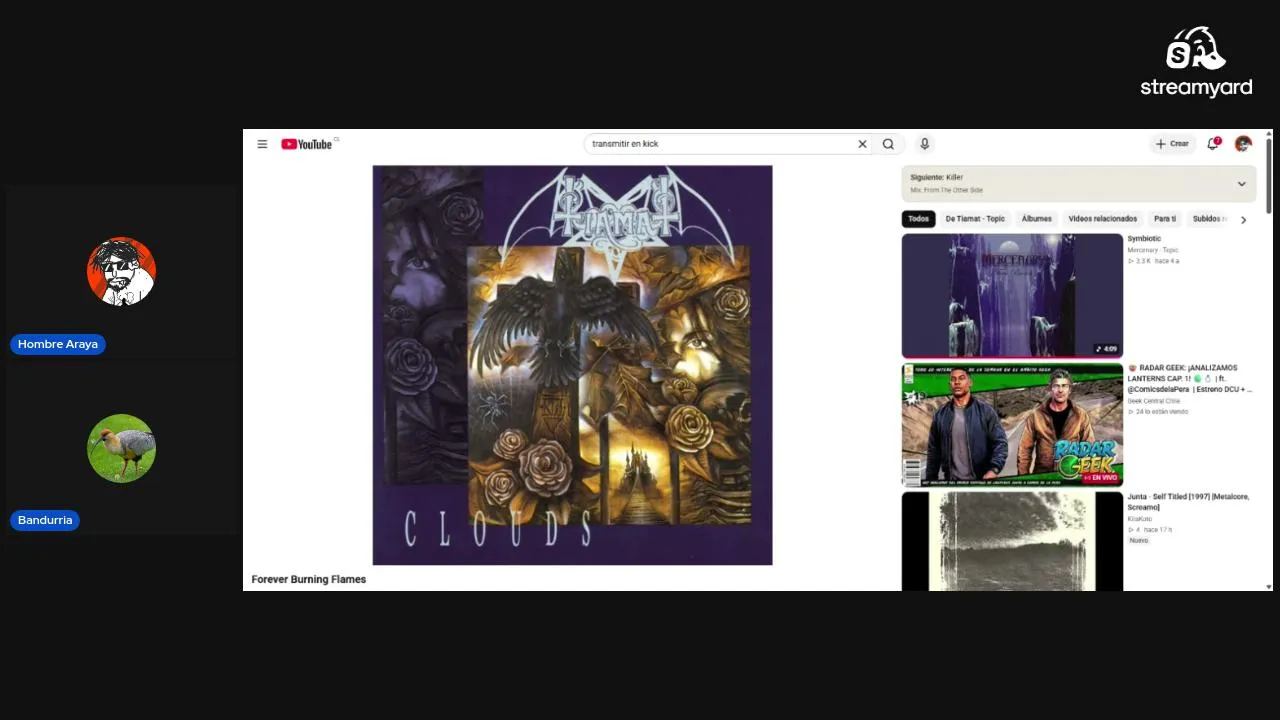
Task: Open the 'Symbiotic' video title
Action: click(1144, 239)
